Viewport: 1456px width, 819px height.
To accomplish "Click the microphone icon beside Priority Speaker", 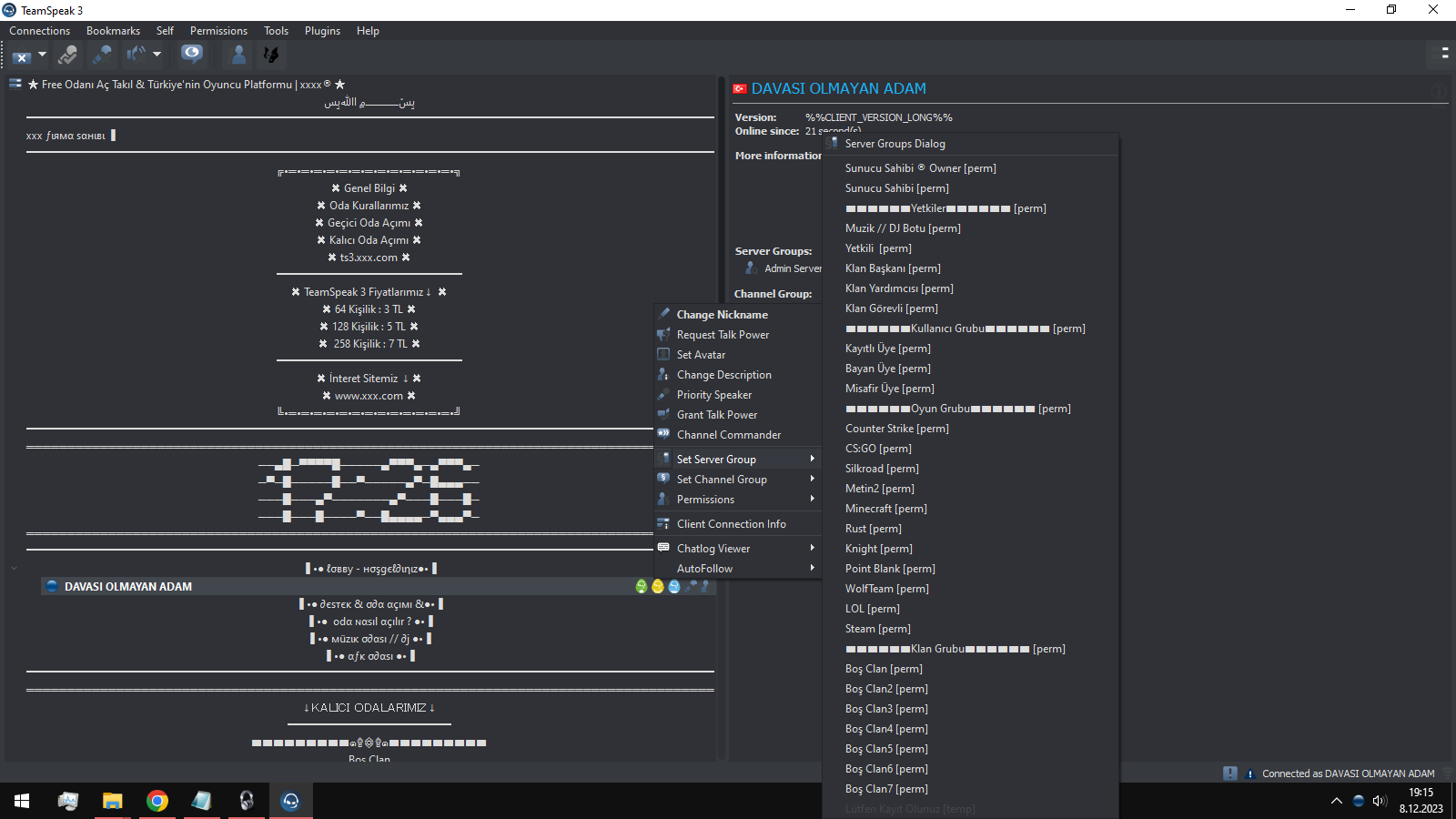I will click(664, 394).
